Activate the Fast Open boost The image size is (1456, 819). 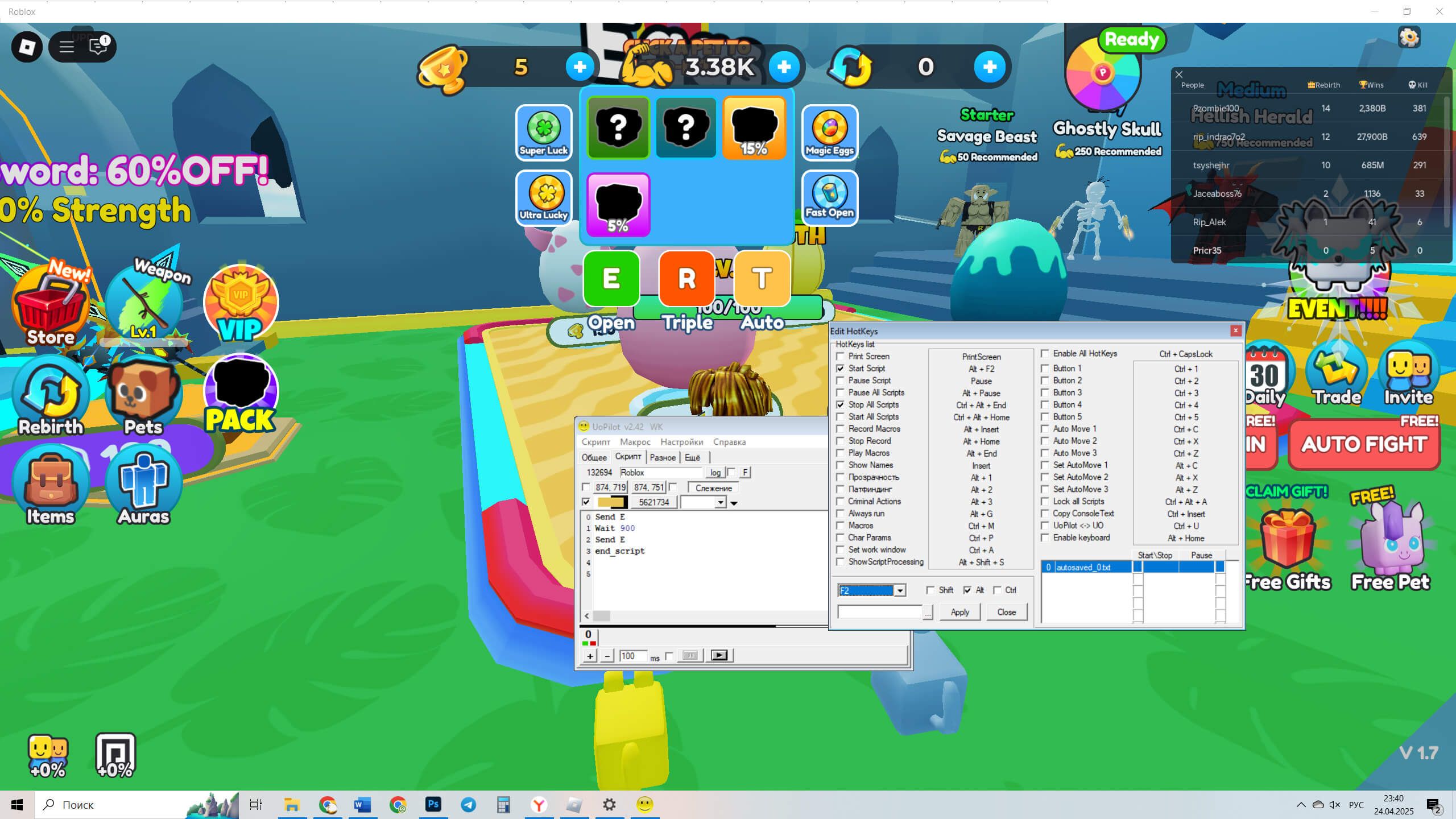click(829, 197)
